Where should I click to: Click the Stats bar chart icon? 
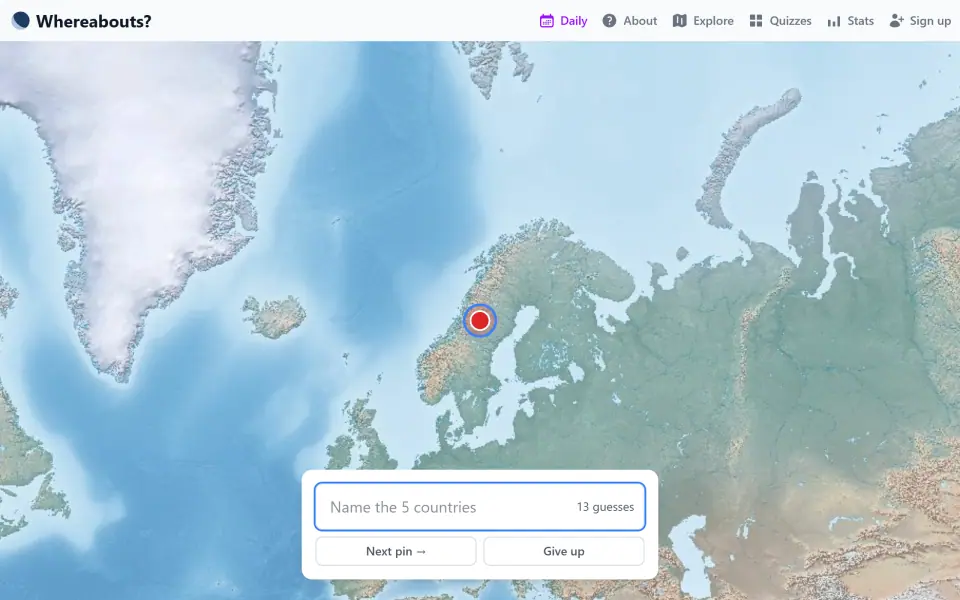[x=833, y=21]
